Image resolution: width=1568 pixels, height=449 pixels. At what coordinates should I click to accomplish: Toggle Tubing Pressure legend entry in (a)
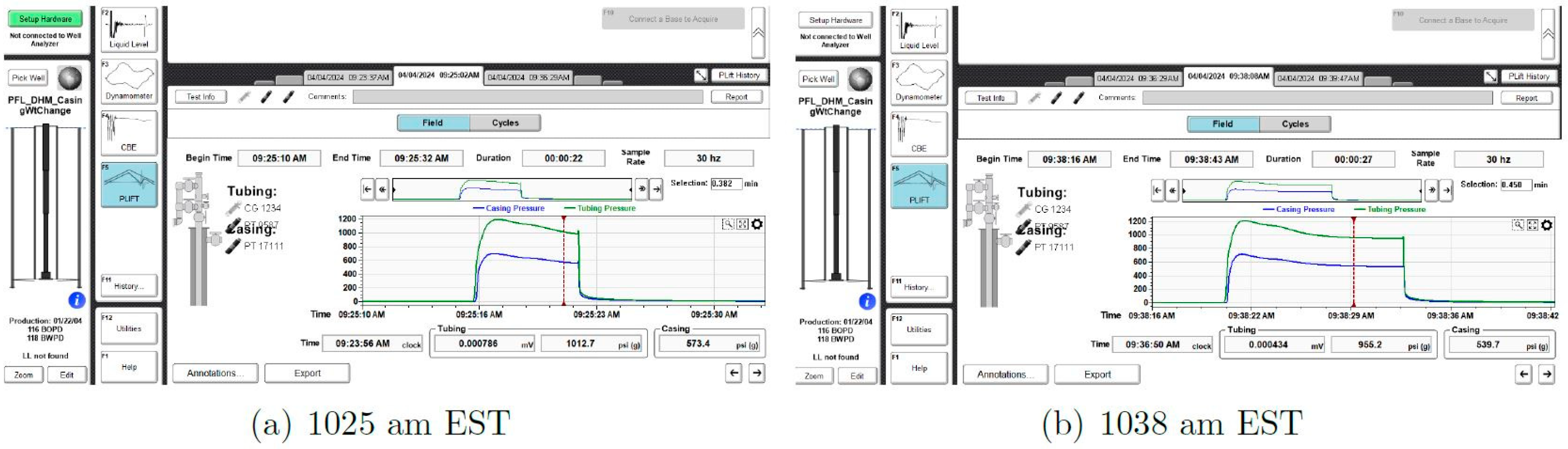(600, 208)
